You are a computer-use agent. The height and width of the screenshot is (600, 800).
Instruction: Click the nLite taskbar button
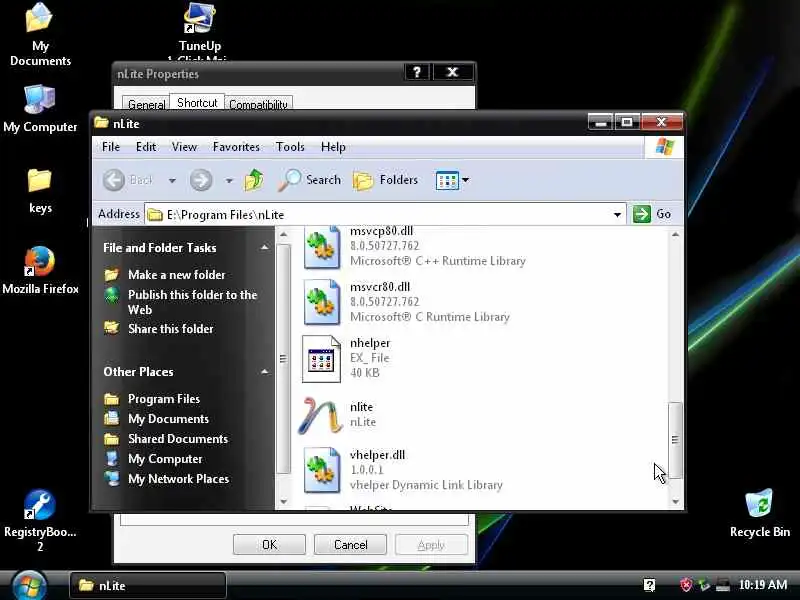tap(147, 585)
